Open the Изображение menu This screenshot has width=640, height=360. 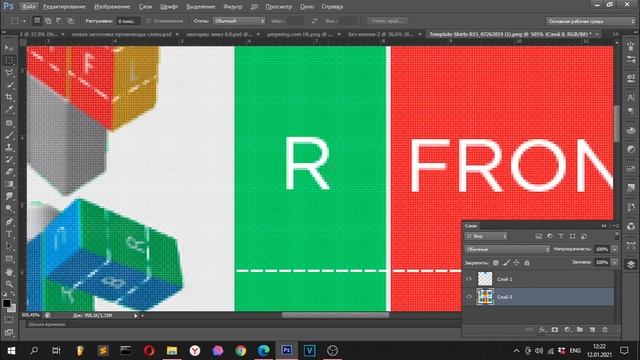click(x=112, y=7)
